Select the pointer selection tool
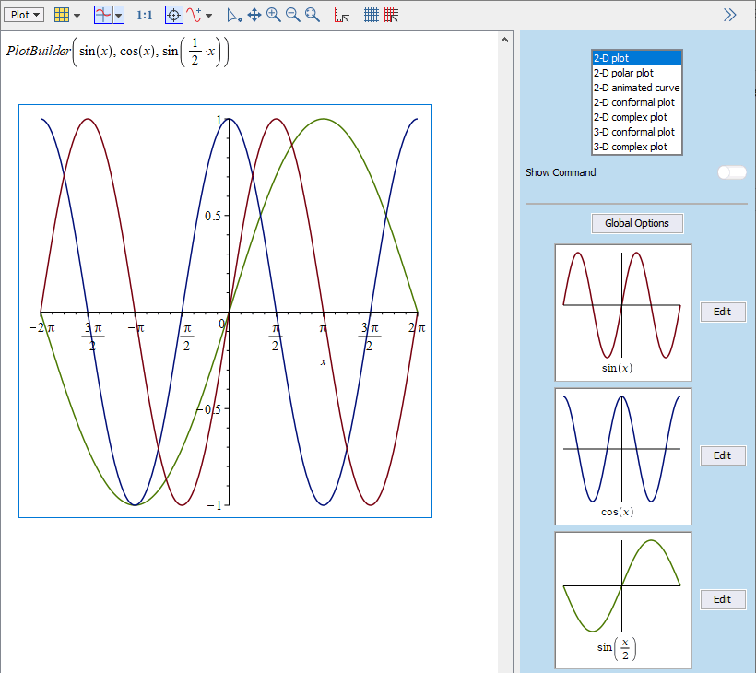This screenshot has width=756, height=673. tap(233, 15)
